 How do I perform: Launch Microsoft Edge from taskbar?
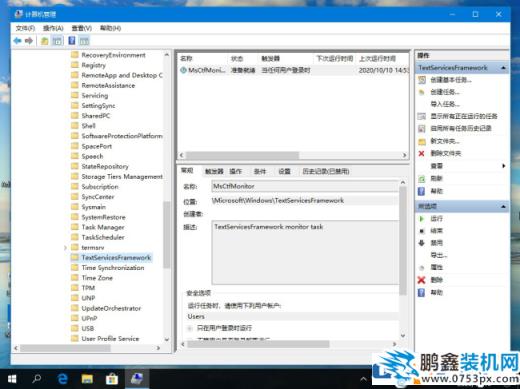pos(62,379)
